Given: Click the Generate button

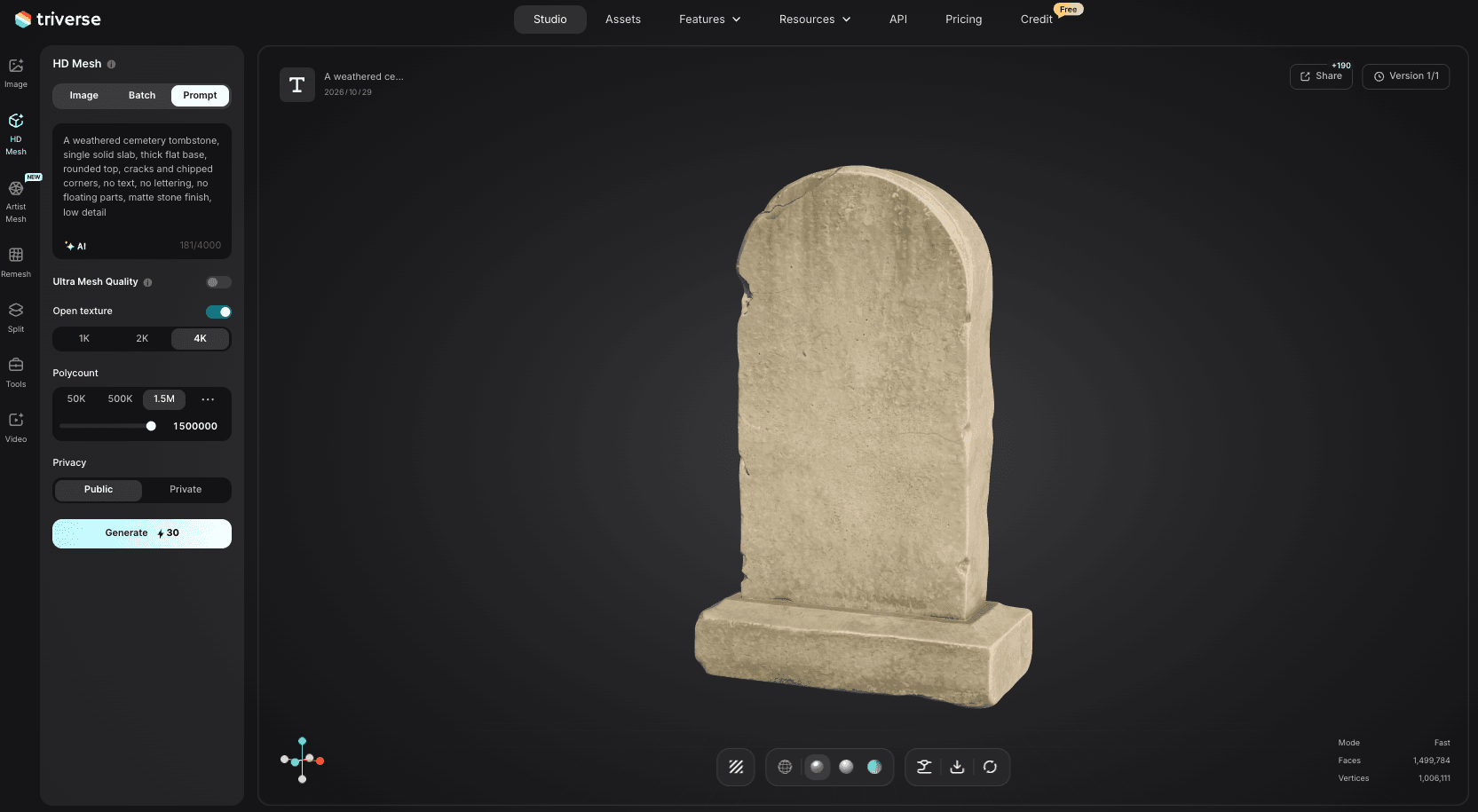Looking at the screenshot, I should pyautogui.click(x=142, y=533).
